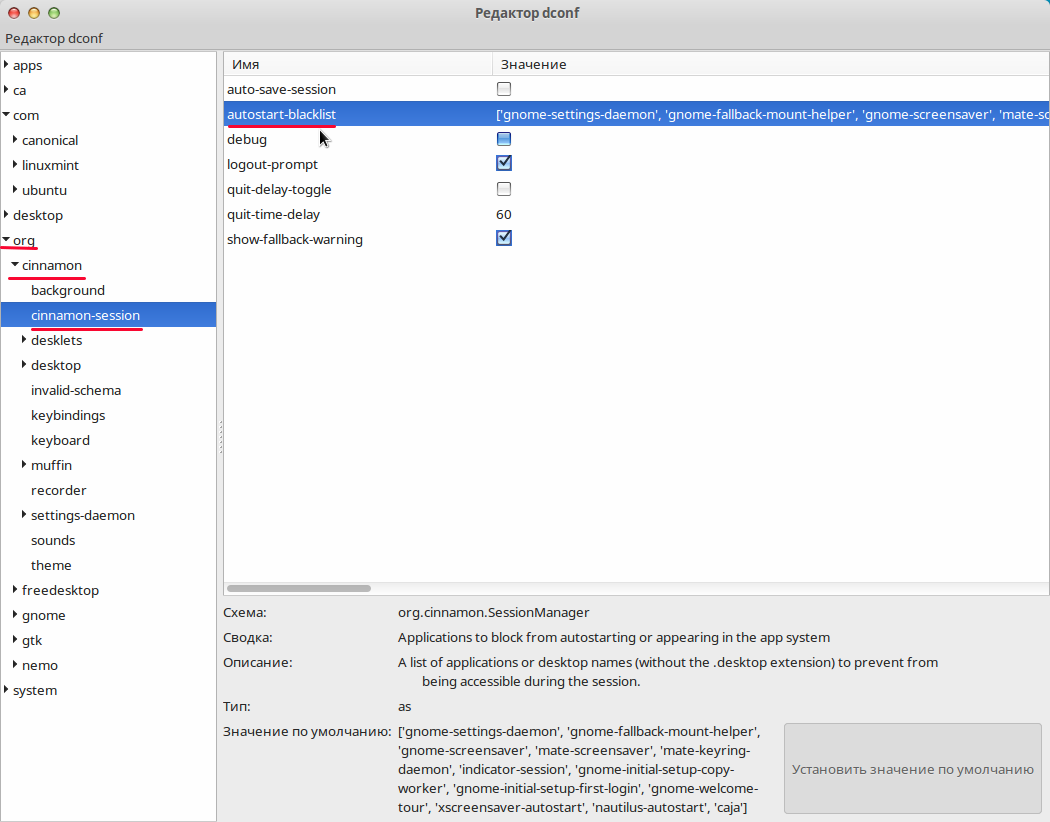Expand the nemo node arrow

tap(15, 665)
